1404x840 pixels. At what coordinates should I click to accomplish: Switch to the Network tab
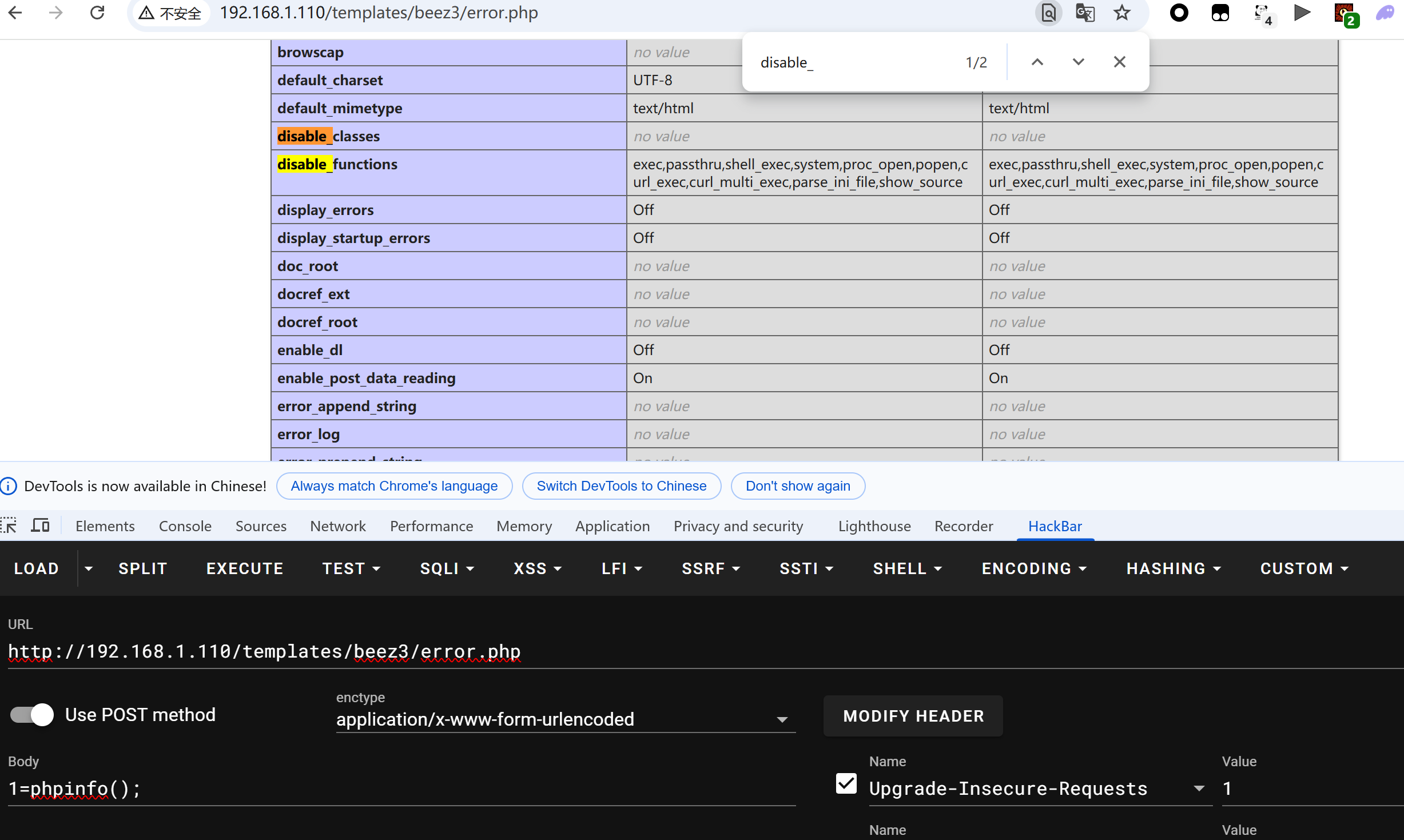pyautogui.click(x=337, y=526)
